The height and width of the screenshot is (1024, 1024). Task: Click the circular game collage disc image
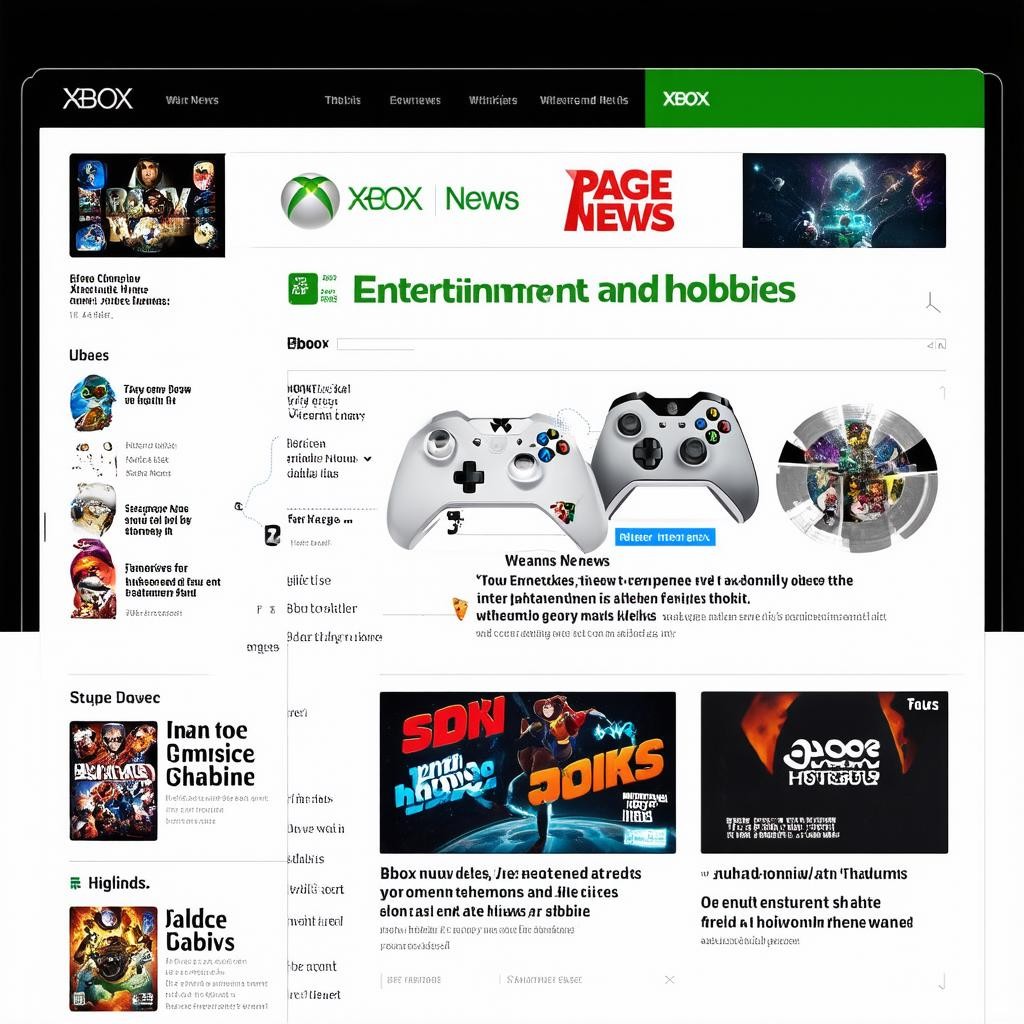coord(857,478)
